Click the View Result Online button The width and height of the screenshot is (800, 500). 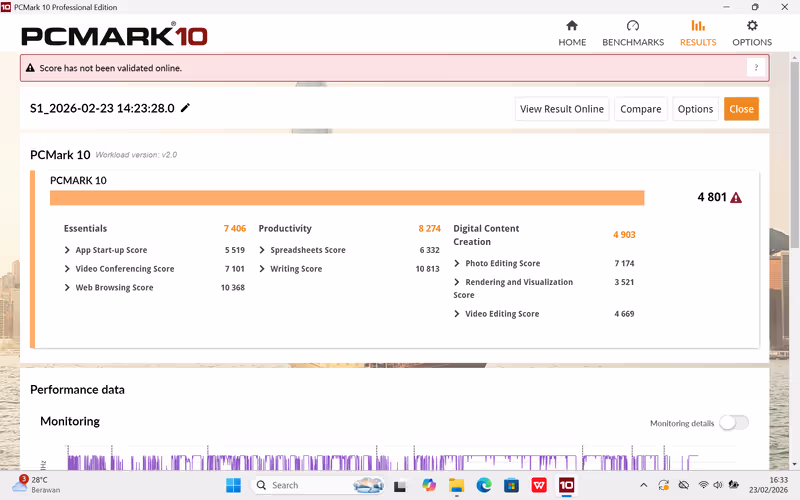click(x=561, y=109)
